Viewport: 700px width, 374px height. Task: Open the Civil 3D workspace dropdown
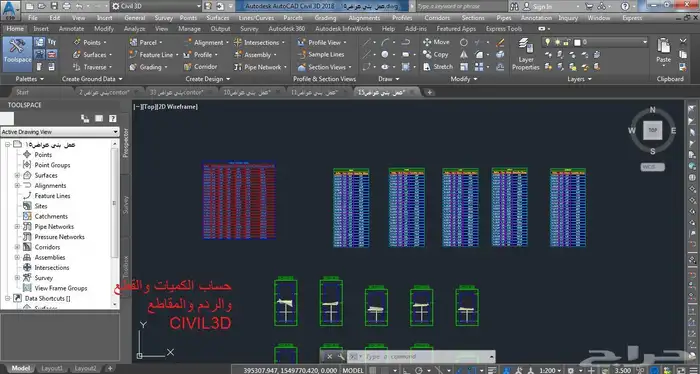[156, 6]
